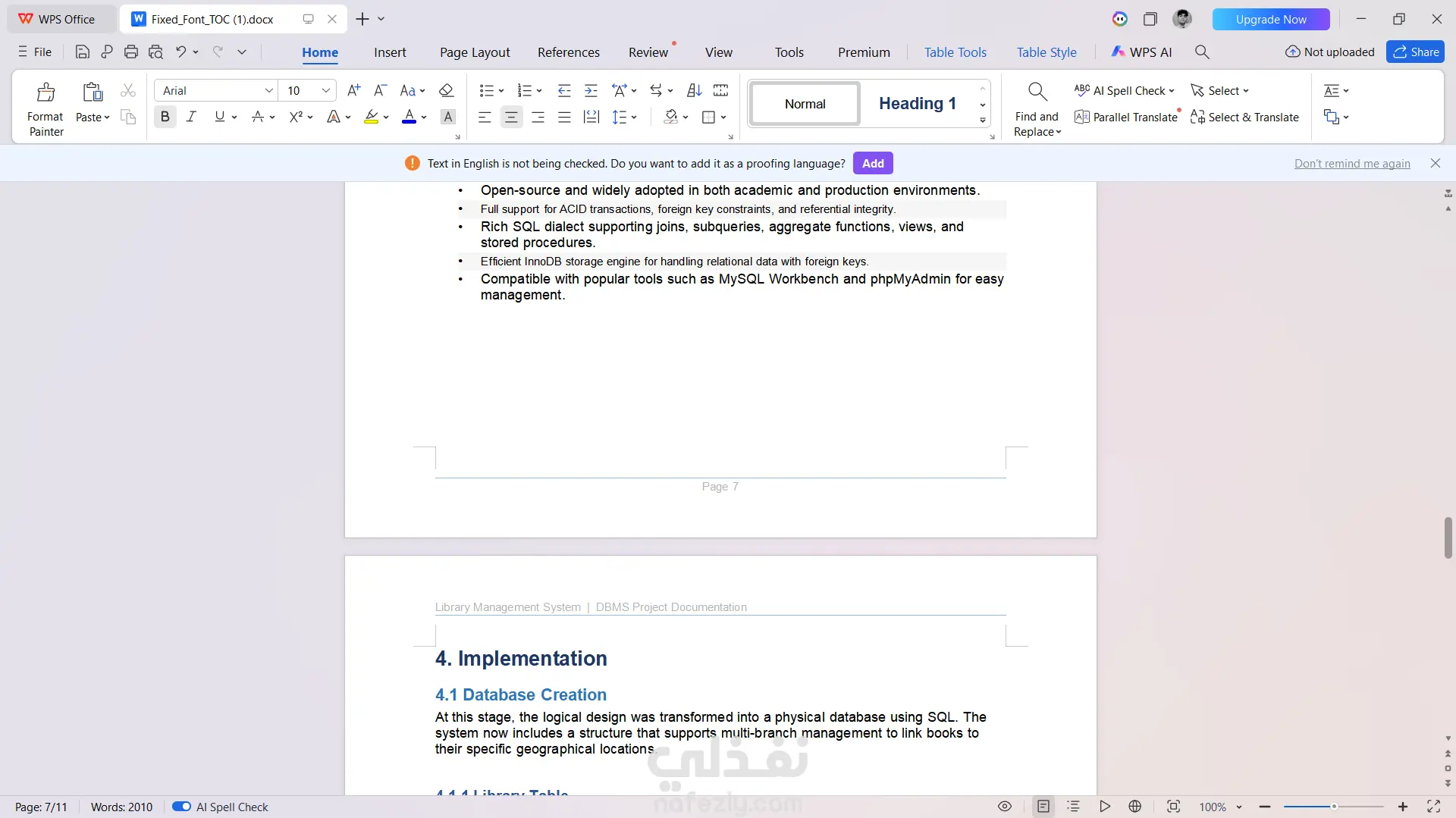Viewport: 1456px width, 818px height.
Task: Open the References tab
Action: tap(569, 52)
